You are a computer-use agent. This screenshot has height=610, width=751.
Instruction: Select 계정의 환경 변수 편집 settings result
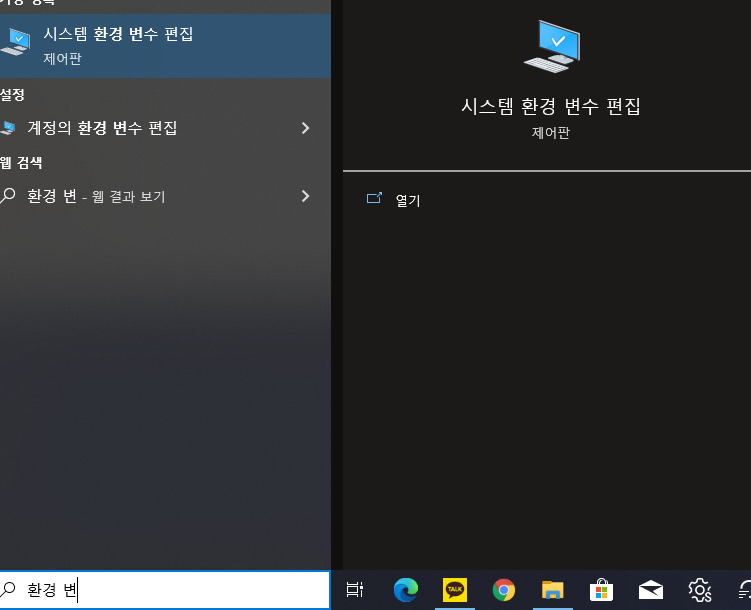(165, 128)
